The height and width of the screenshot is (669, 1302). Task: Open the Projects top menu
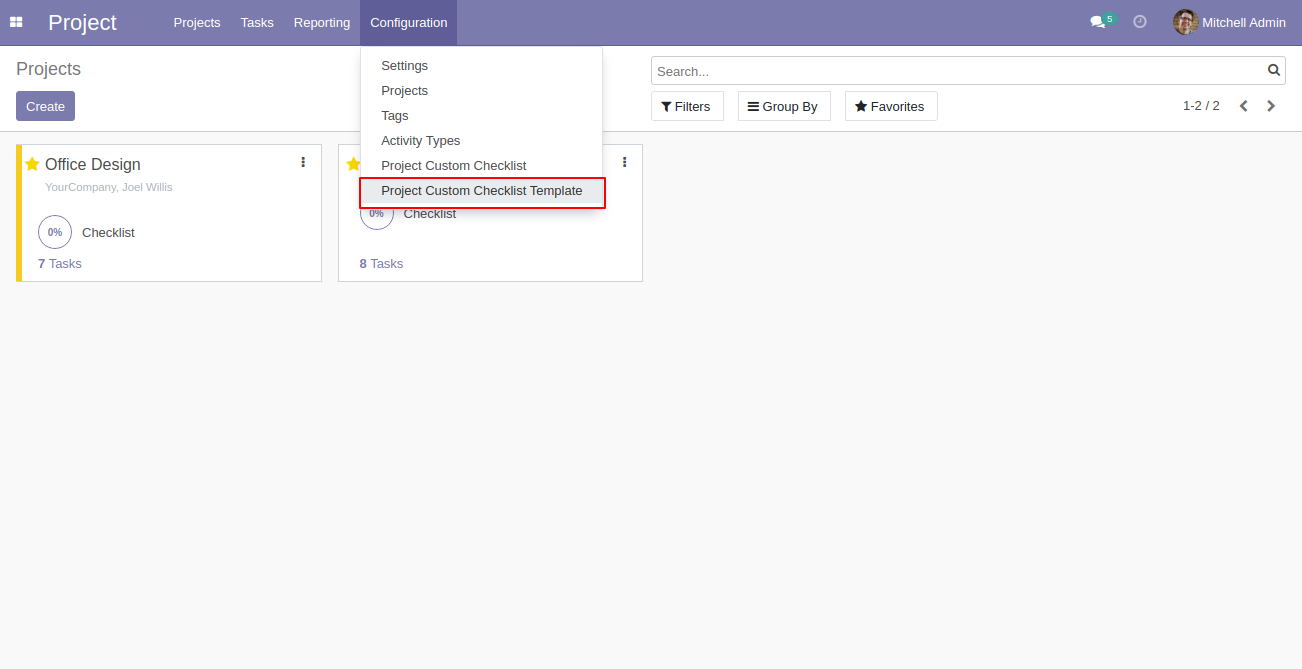pyautogui.click(x=197, y=22)
